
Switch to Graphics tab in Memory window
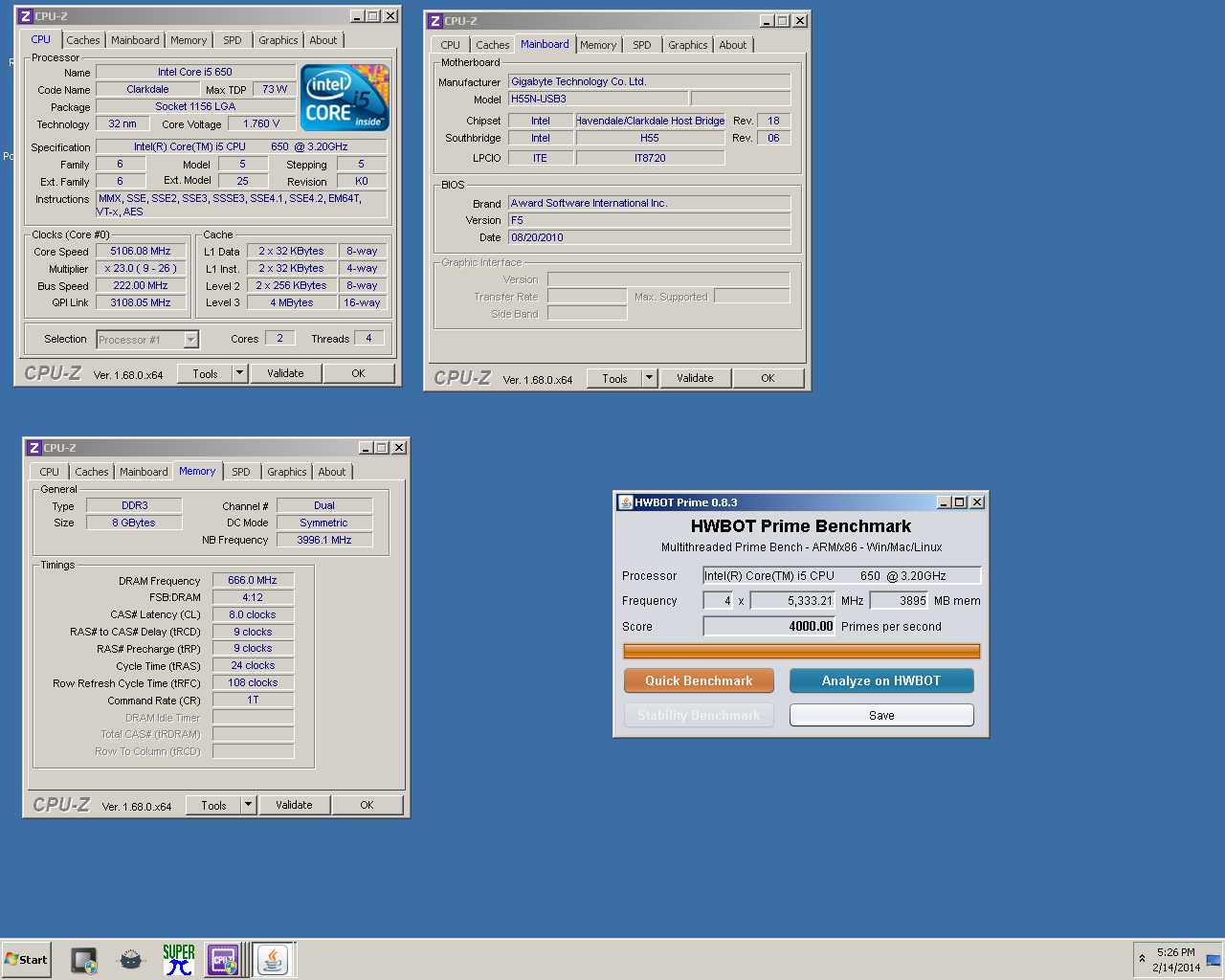coord(287,472)
